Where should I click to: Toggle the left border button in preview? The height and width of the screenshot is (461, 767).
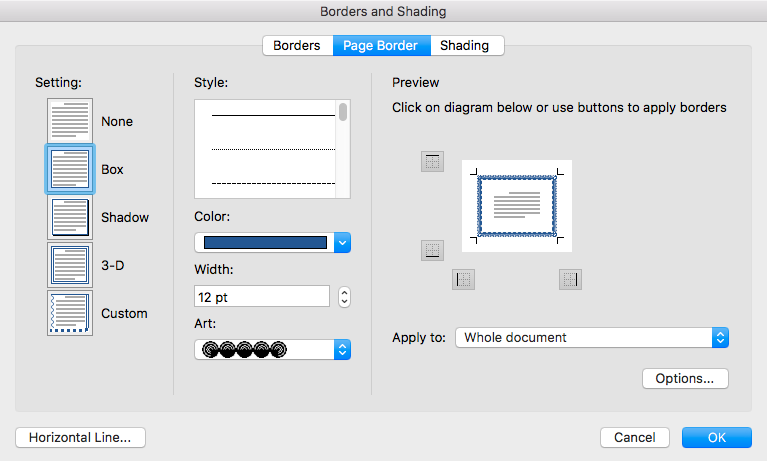463,279
